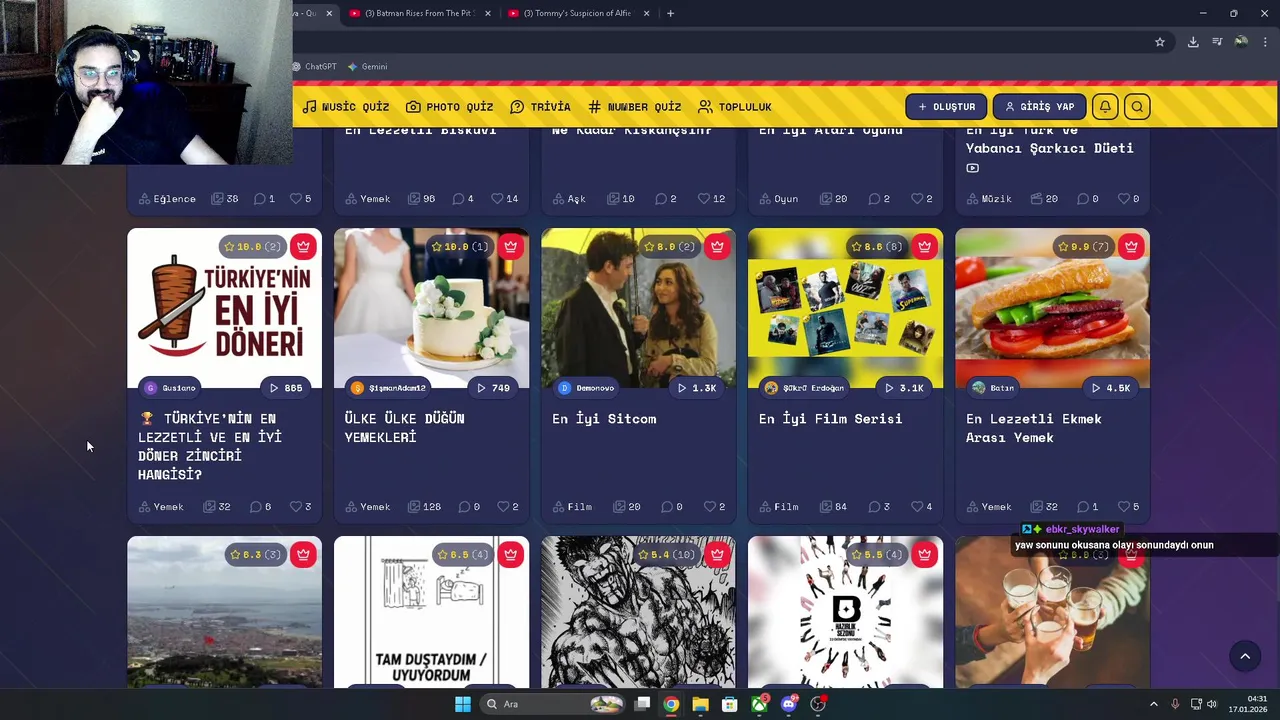Open Discord from the taskbar
Viewport: 1280px width, 720px height.
(x=789, y=704)
